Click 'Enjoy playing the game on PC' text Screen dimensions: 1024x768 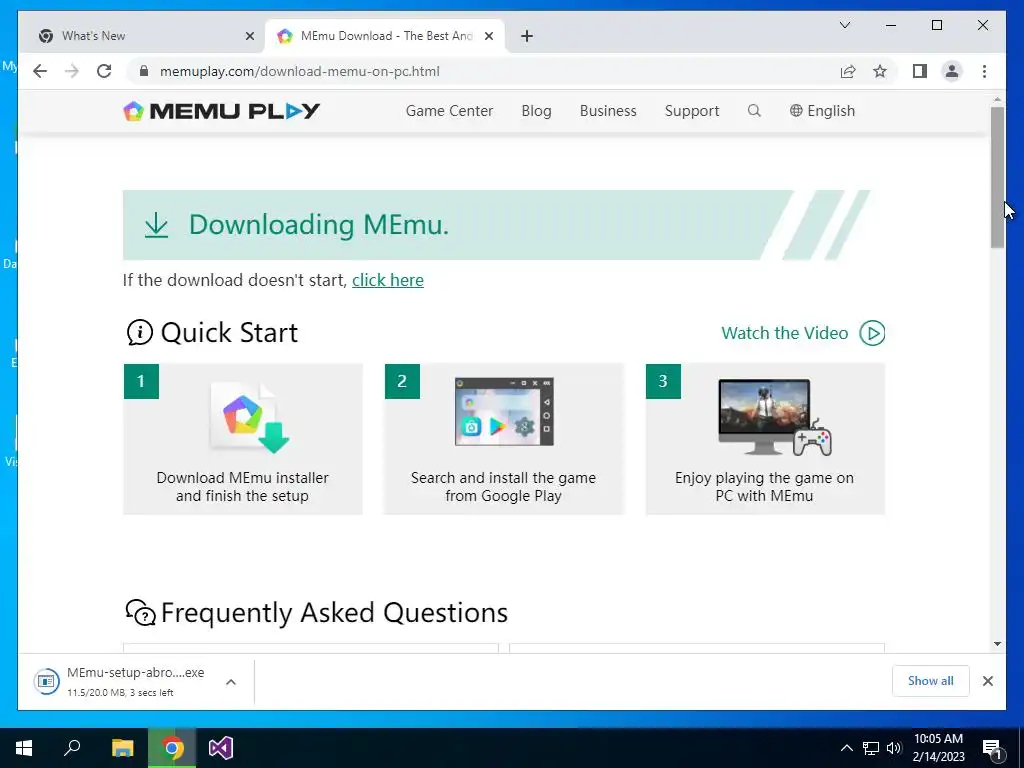(x=764, y=487)
